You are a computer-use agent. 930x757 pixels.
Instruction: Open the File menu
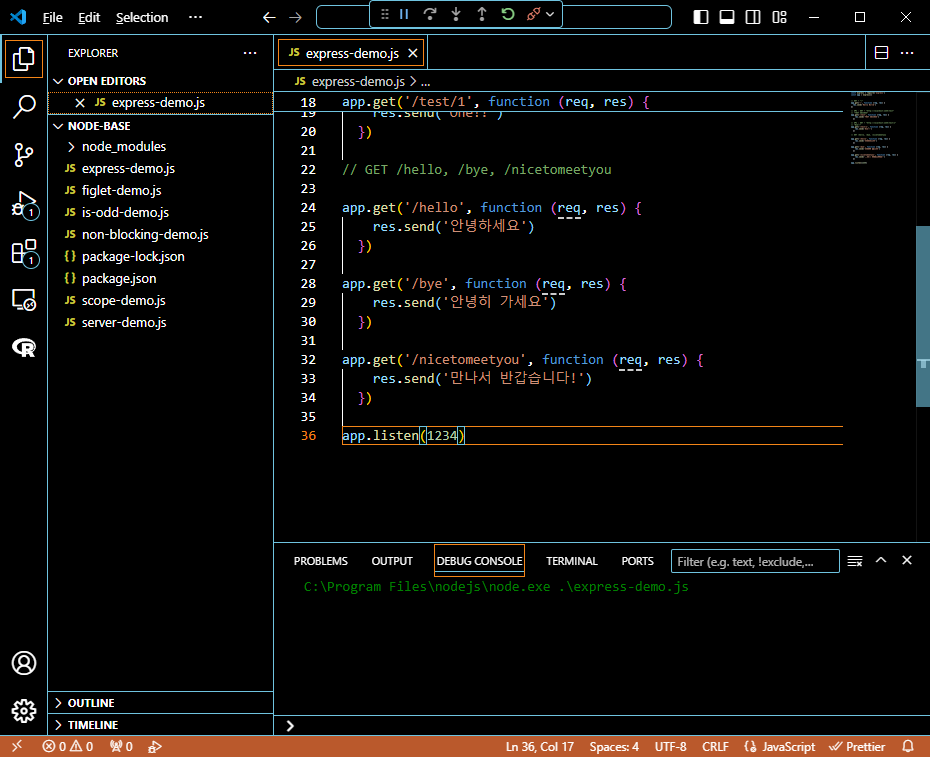coord(52,18)
